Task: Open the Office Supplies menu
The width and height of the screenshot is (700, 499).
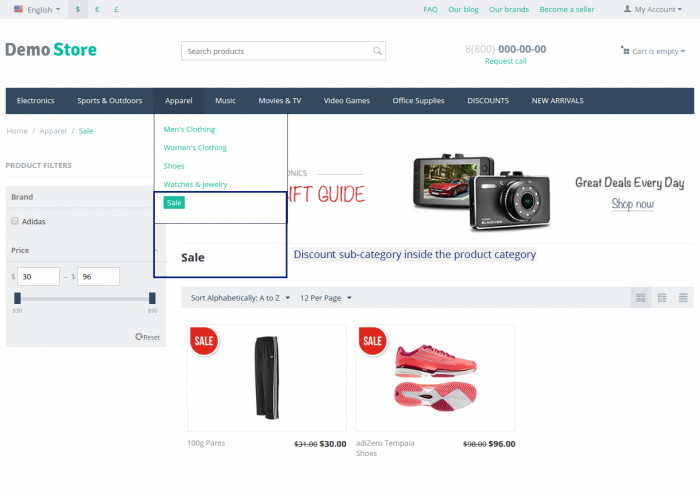Action: [418, 101]
